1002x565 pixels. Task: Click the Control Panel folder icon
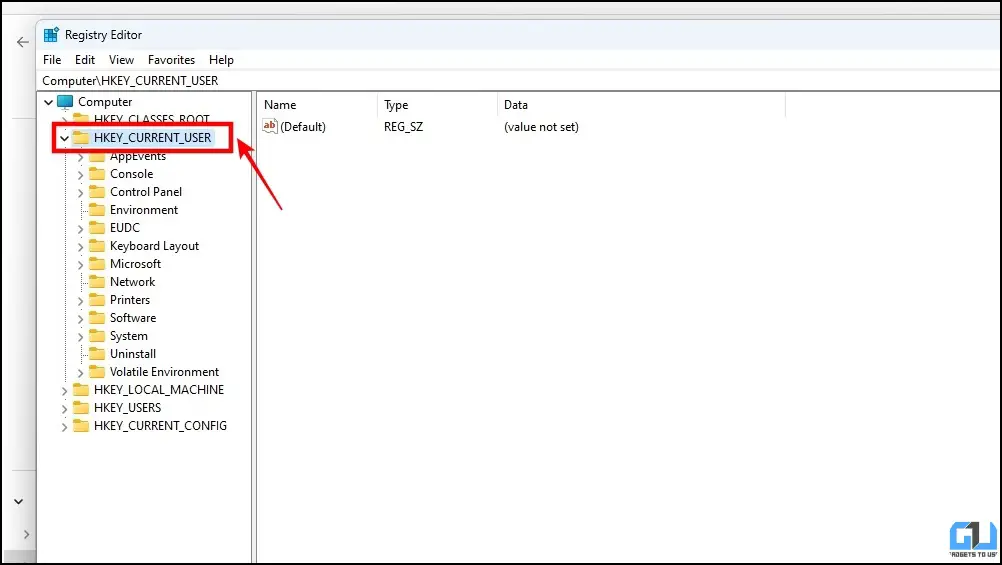[96, 192]
